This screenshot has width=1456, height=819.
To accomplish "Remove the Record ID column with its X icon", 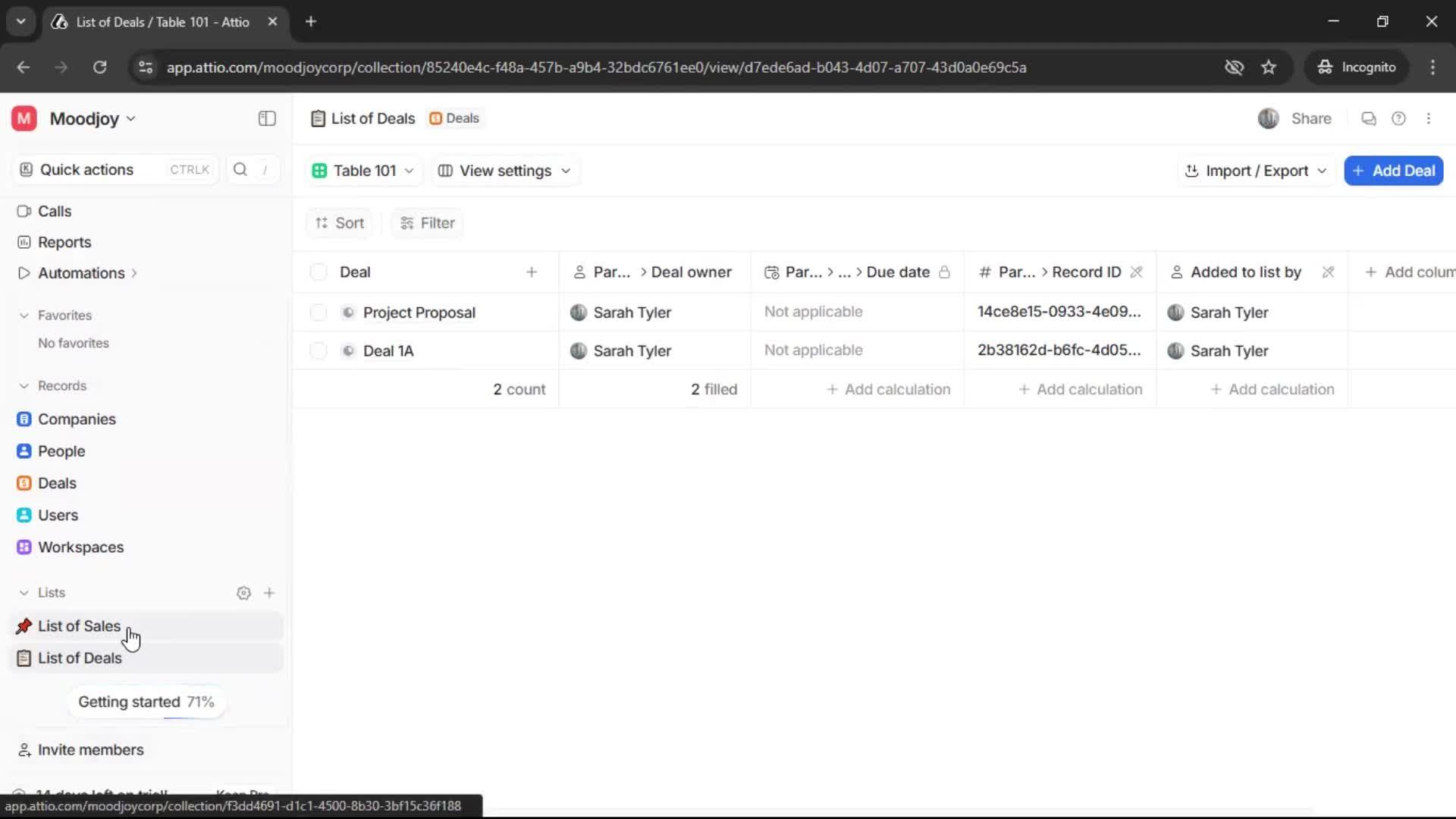I will (1137, 271).
